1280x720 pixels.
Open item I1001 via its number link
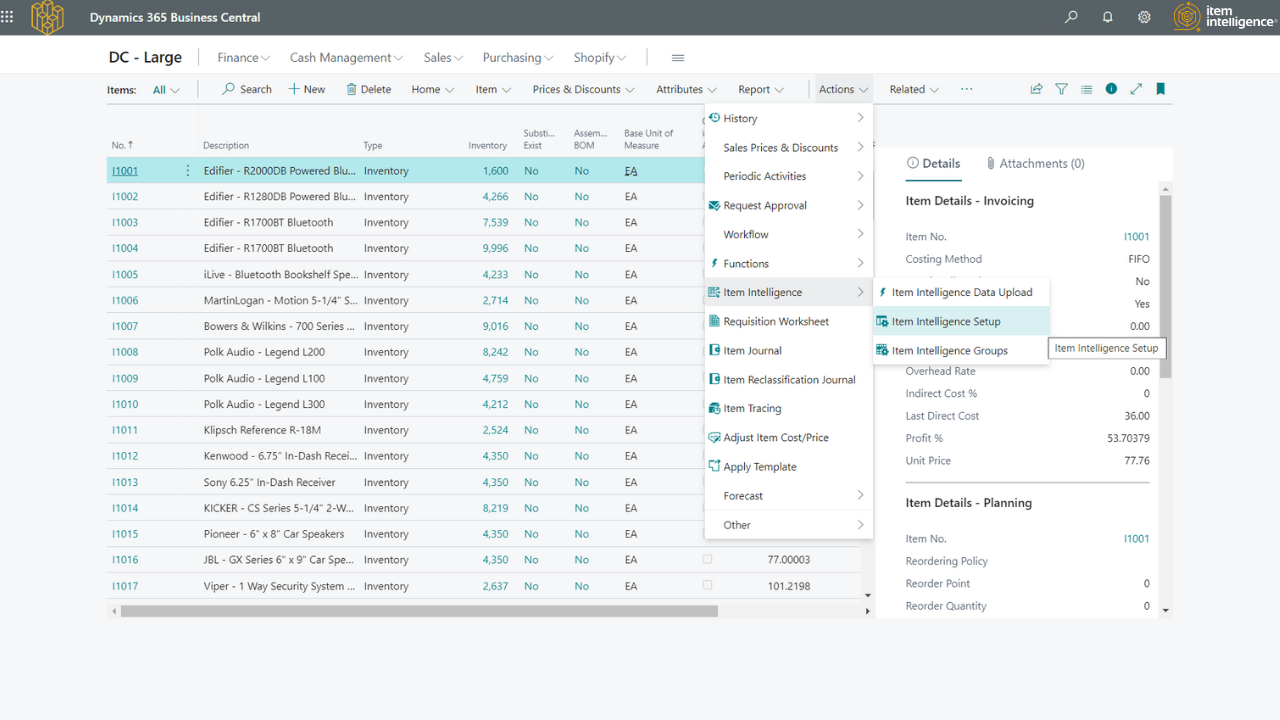(124, 170)
